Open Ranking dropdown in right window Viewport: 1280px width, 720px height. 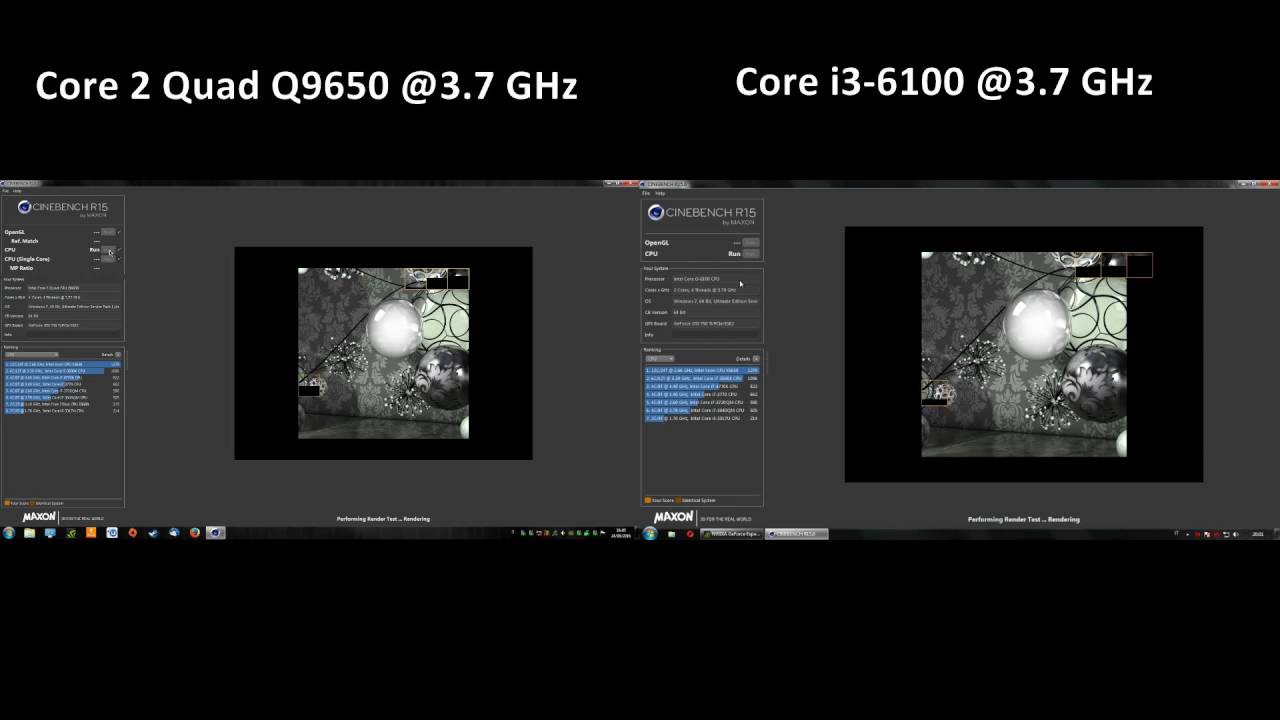coord(660,358)
